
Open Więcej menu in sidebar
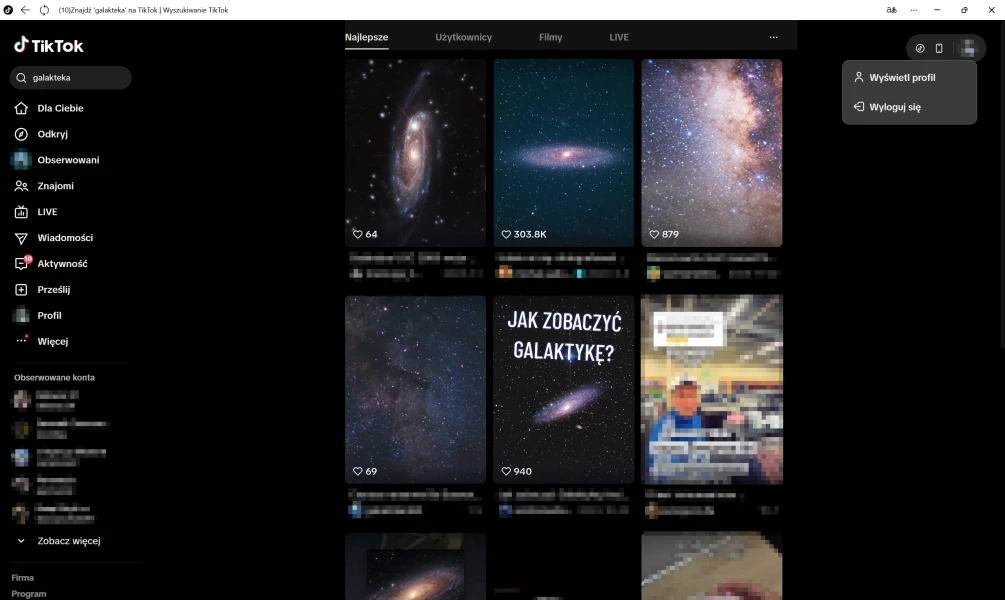52,341
